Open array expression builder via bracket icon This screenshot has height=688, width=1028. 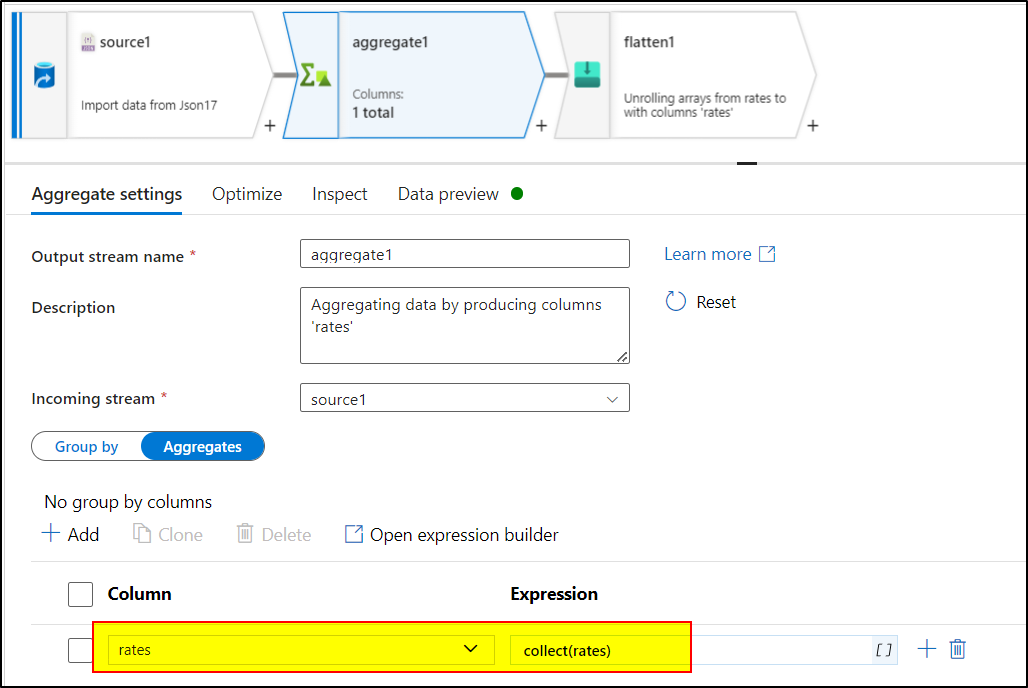884,649
